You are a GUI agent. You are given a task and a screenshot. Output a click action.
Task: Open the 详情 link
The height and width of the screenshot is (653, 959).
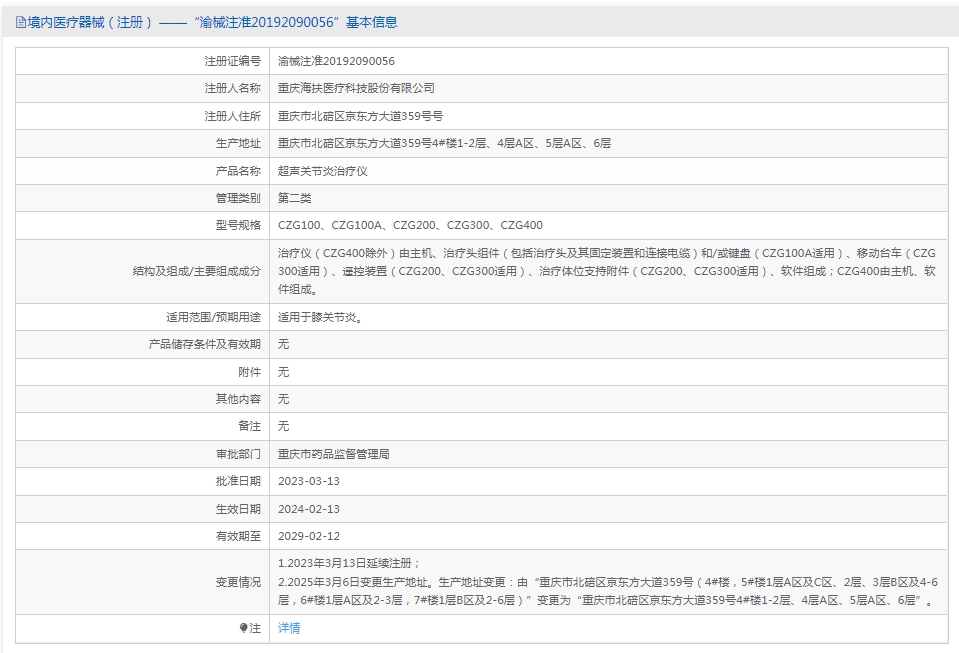(x=289, y=628)
